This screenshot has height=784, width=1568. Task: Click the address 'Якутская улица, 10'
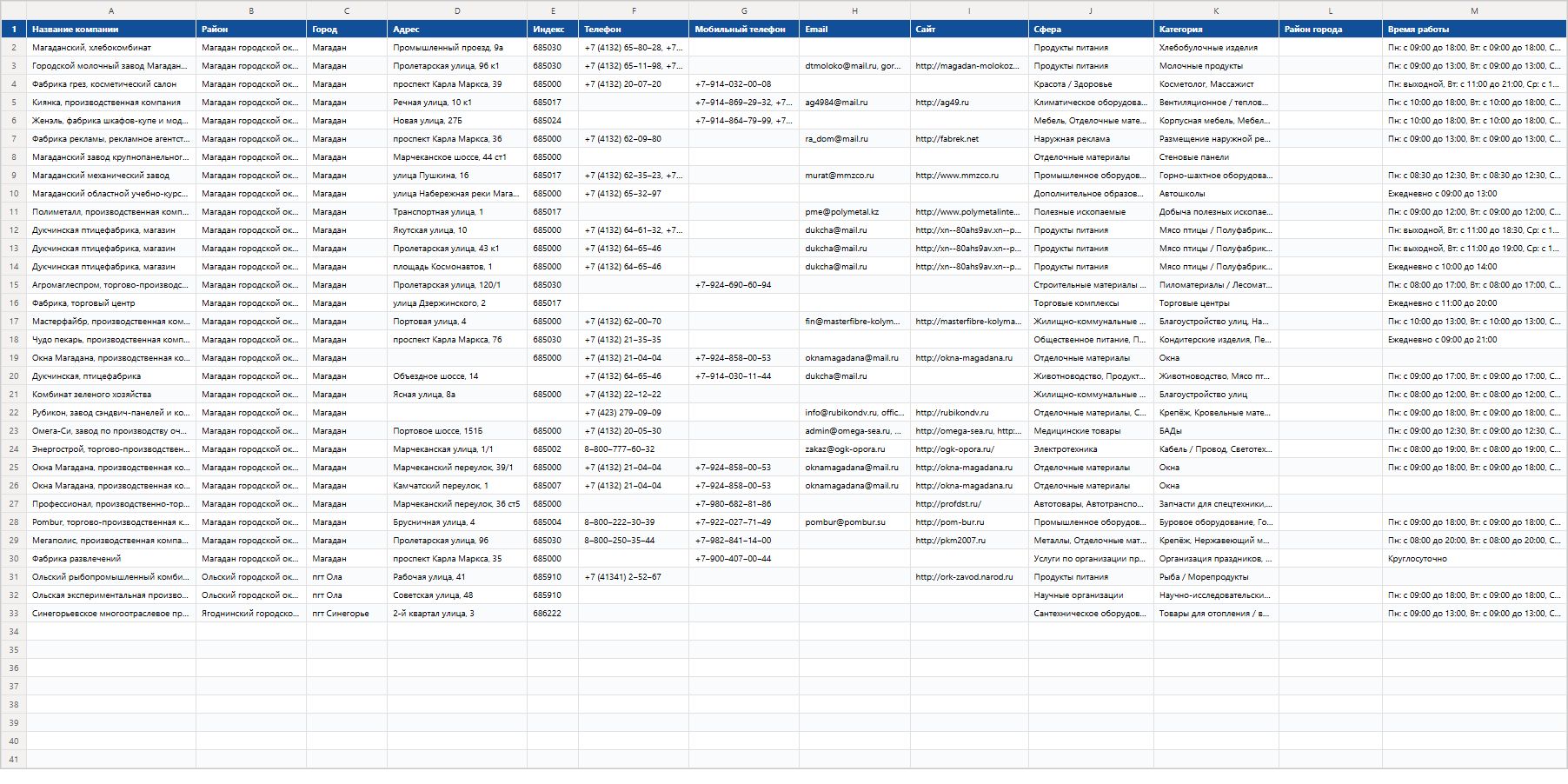pos(457,230)
